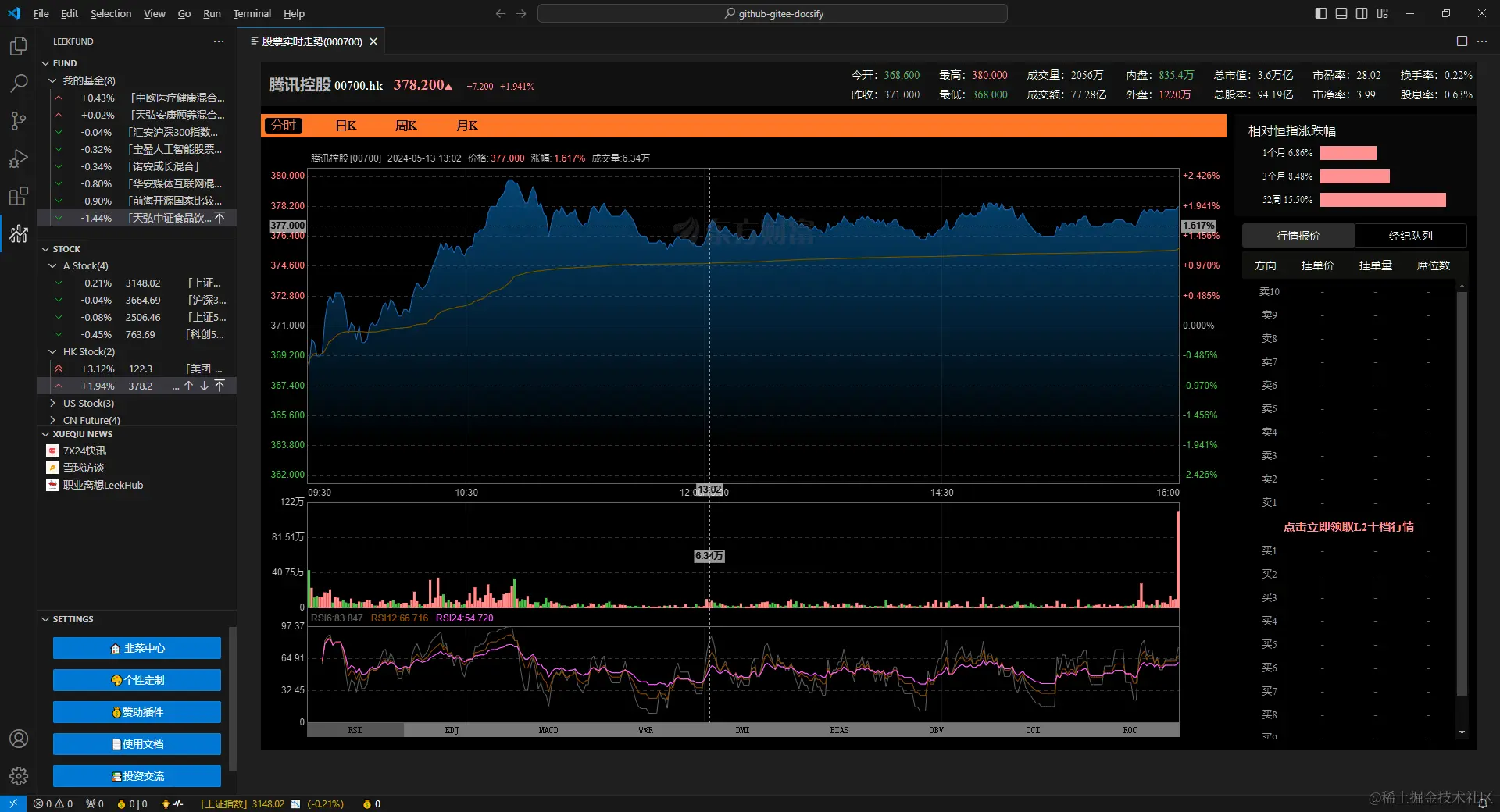The height and width of the screenshot is (812, 1500).
Task: Collapse the SETTINGS section
Action: pos(45,619)
